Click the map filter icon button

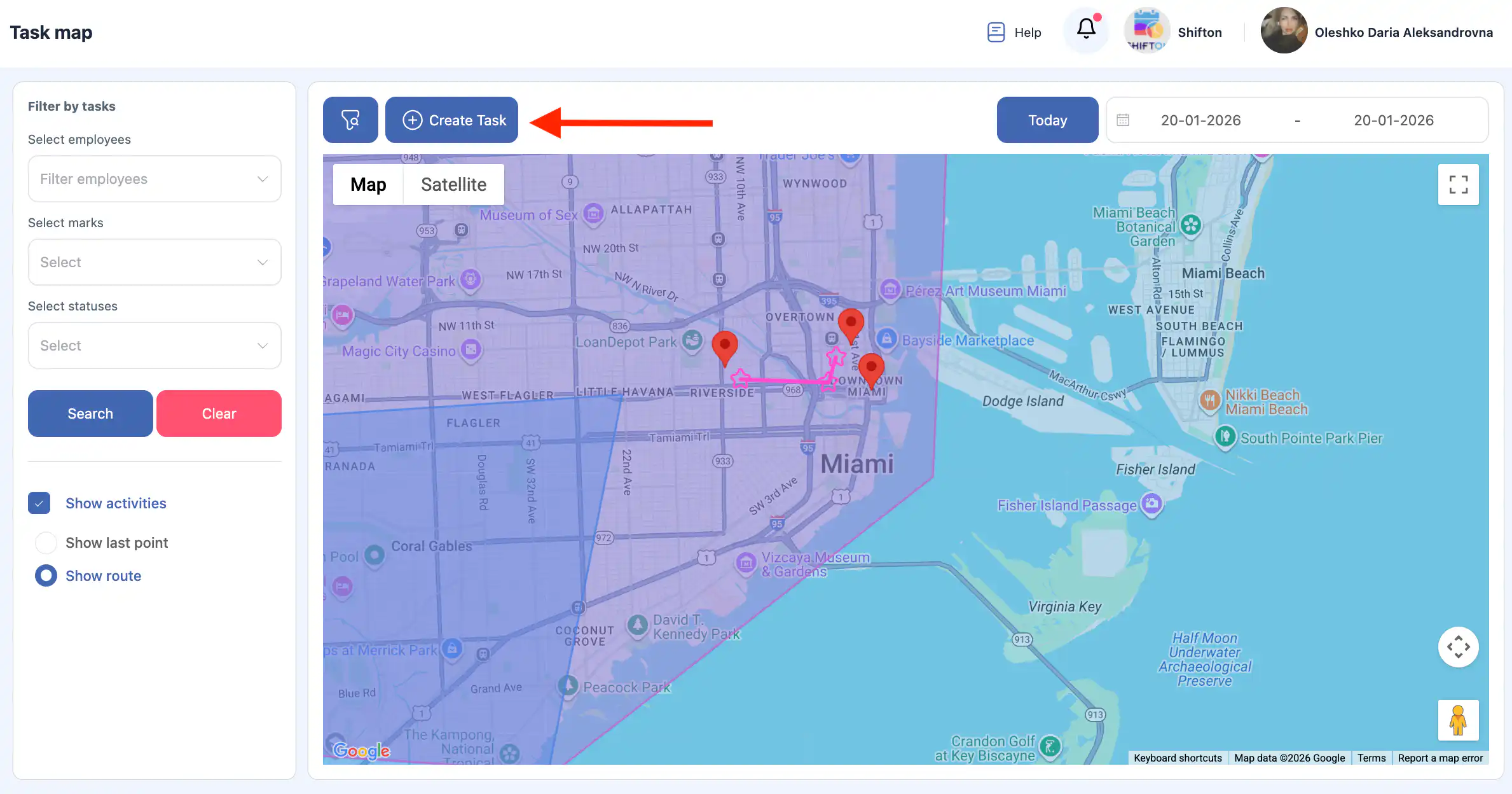(x=350, y=120)
